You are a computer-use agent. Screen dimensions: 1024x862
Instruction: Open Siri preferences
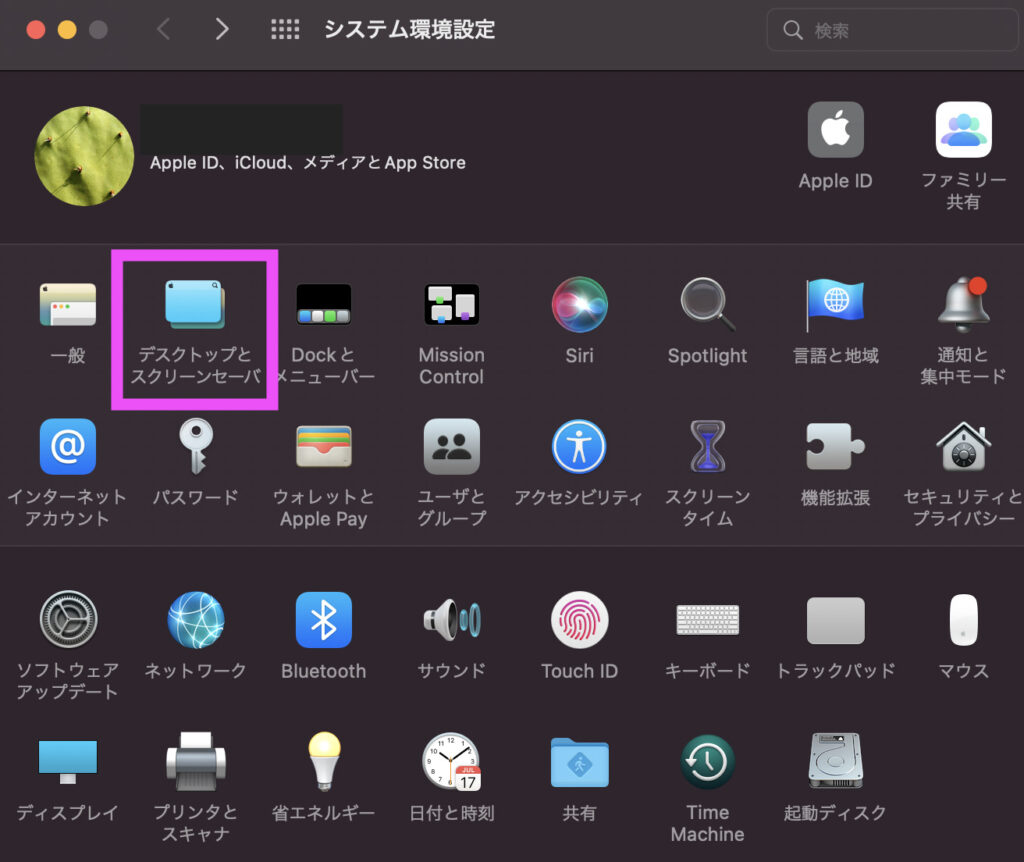(x=579, y=304)
